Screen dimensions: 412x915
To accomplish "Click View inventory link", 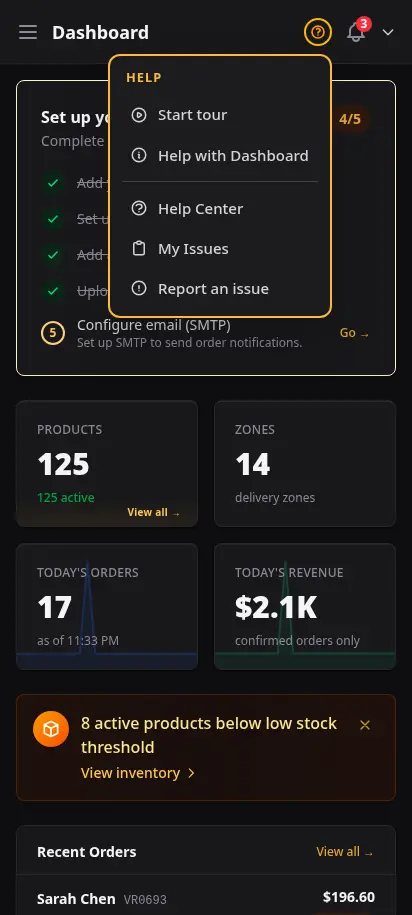I will click(138, 773).
